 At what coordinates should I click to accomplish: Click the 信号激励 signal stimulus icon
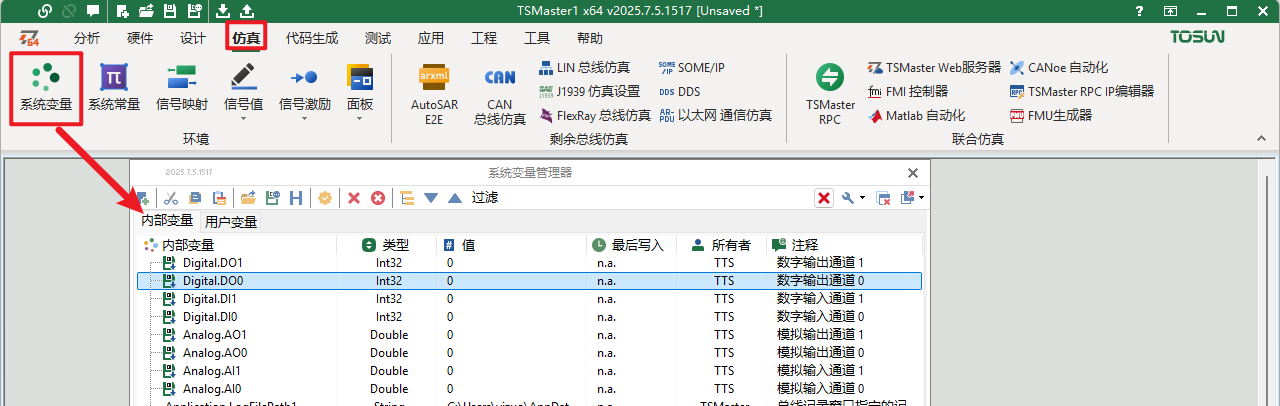tap(304, 76)
